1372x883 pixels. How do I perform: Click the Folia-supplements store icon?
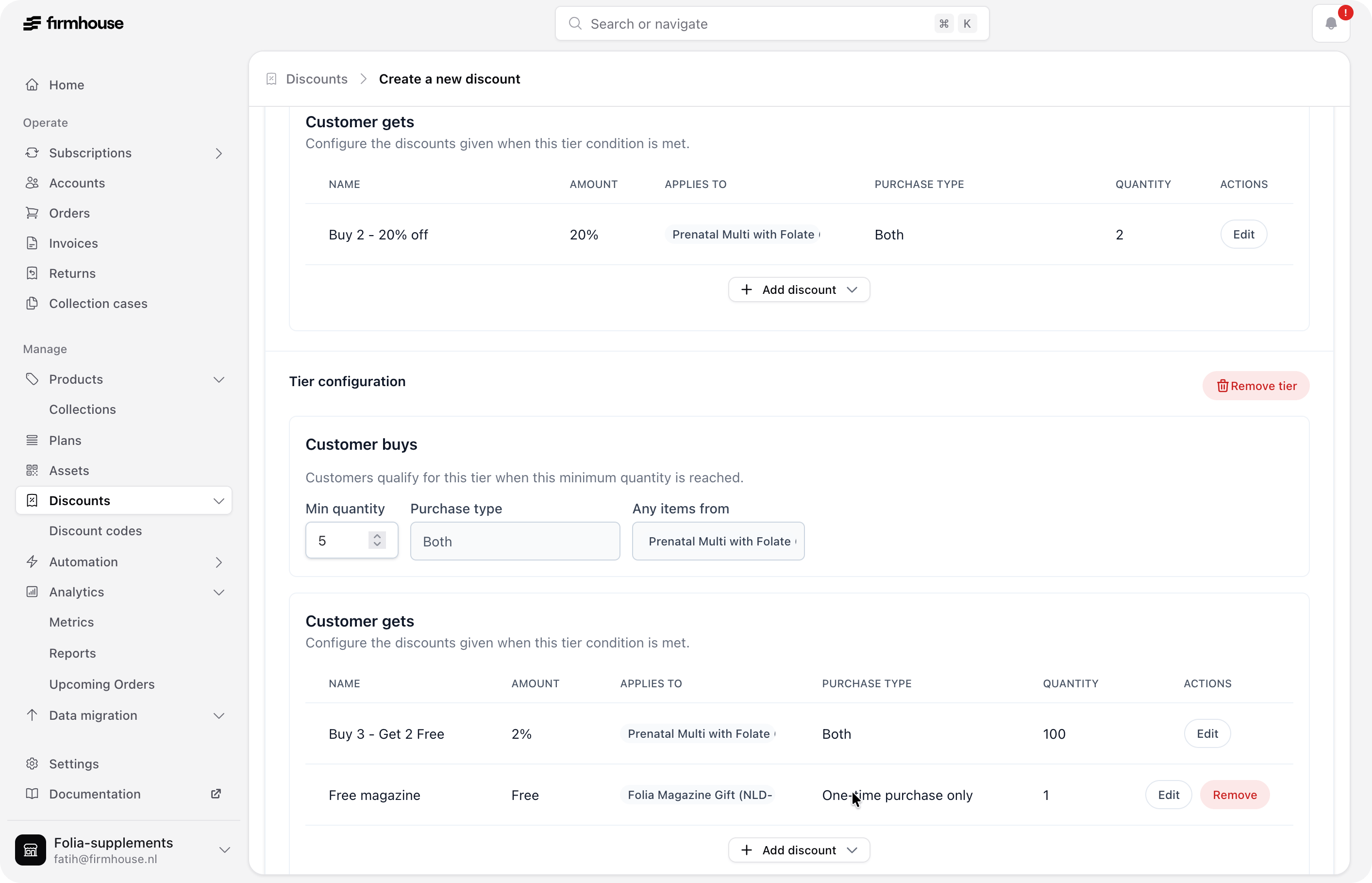[x=31, y=850]
